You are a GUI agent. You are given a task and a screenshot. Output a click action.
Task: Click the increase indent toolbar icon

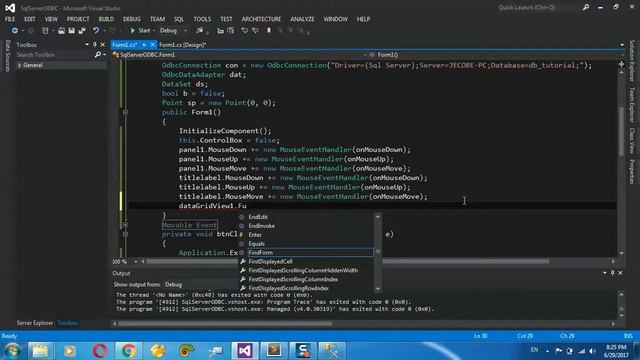point(231,31)
